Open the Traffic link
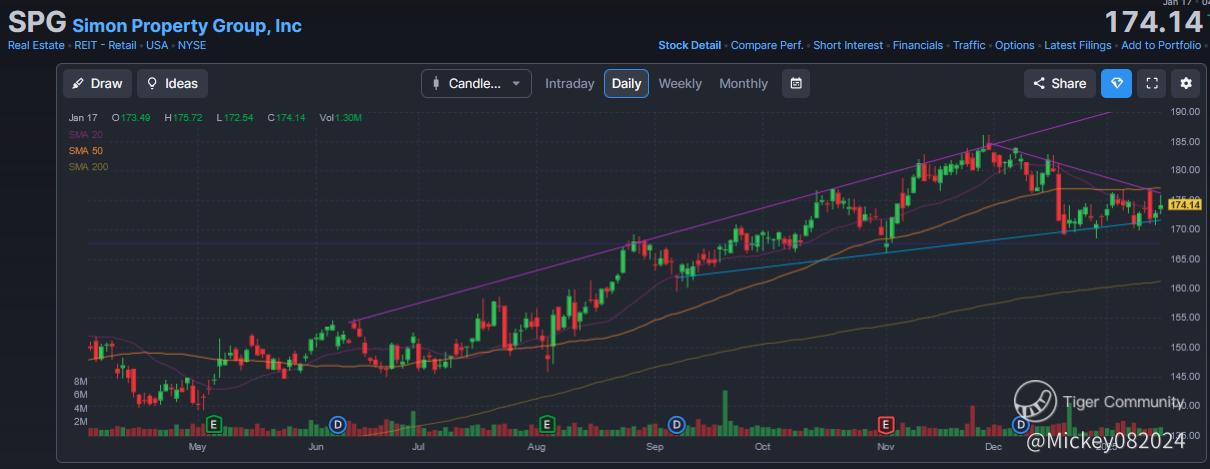The width and height of the screenshot is (1210, 469). point(969,45)
